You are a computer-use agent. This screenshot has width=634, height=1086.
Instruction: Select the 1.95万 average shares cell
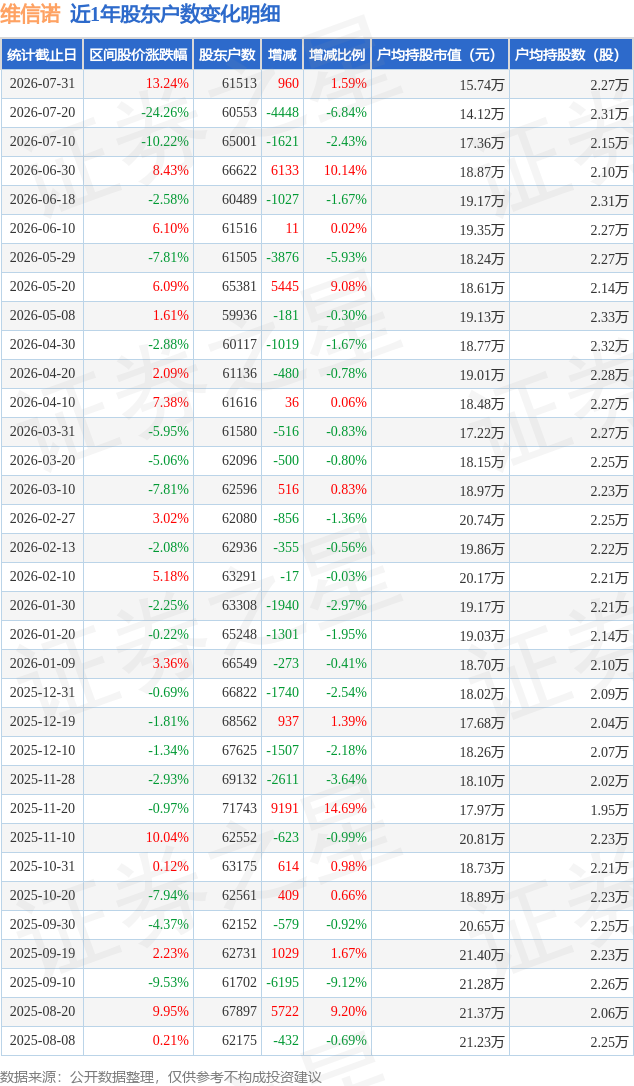[x=609, y=810]
